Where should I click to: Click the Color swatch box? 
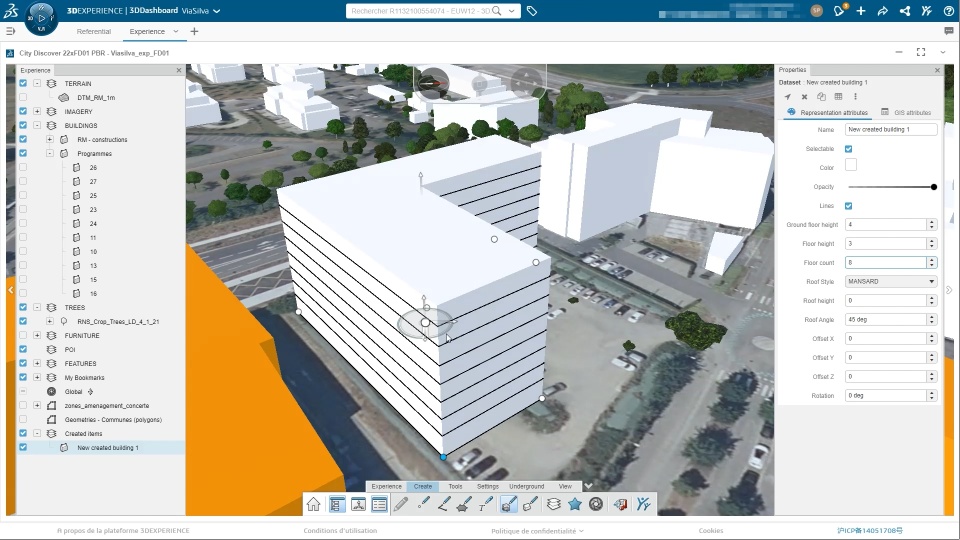[x=851, y=165]
